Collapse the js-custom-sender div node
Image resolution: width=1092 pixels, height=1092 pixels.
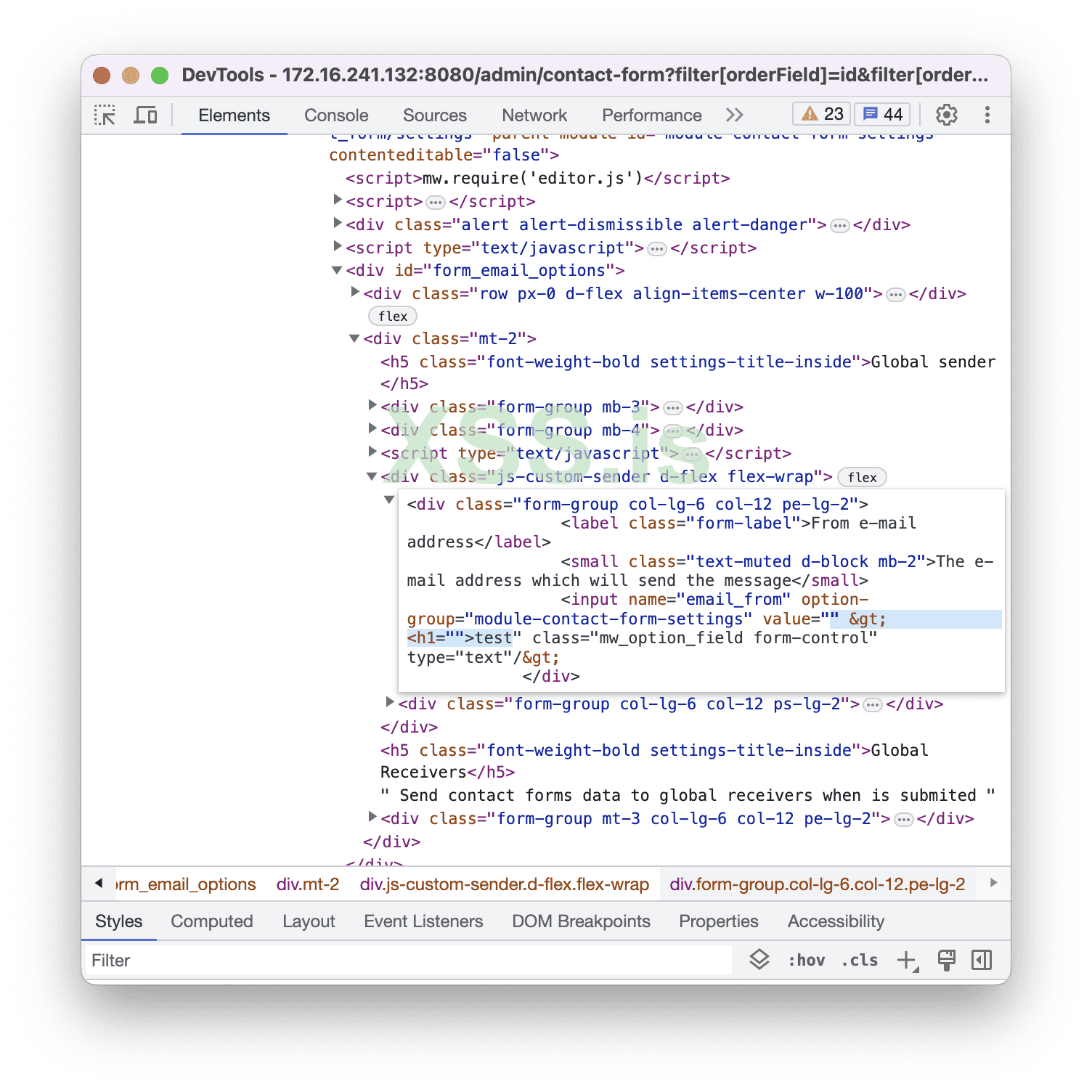(x=372, y=476)
